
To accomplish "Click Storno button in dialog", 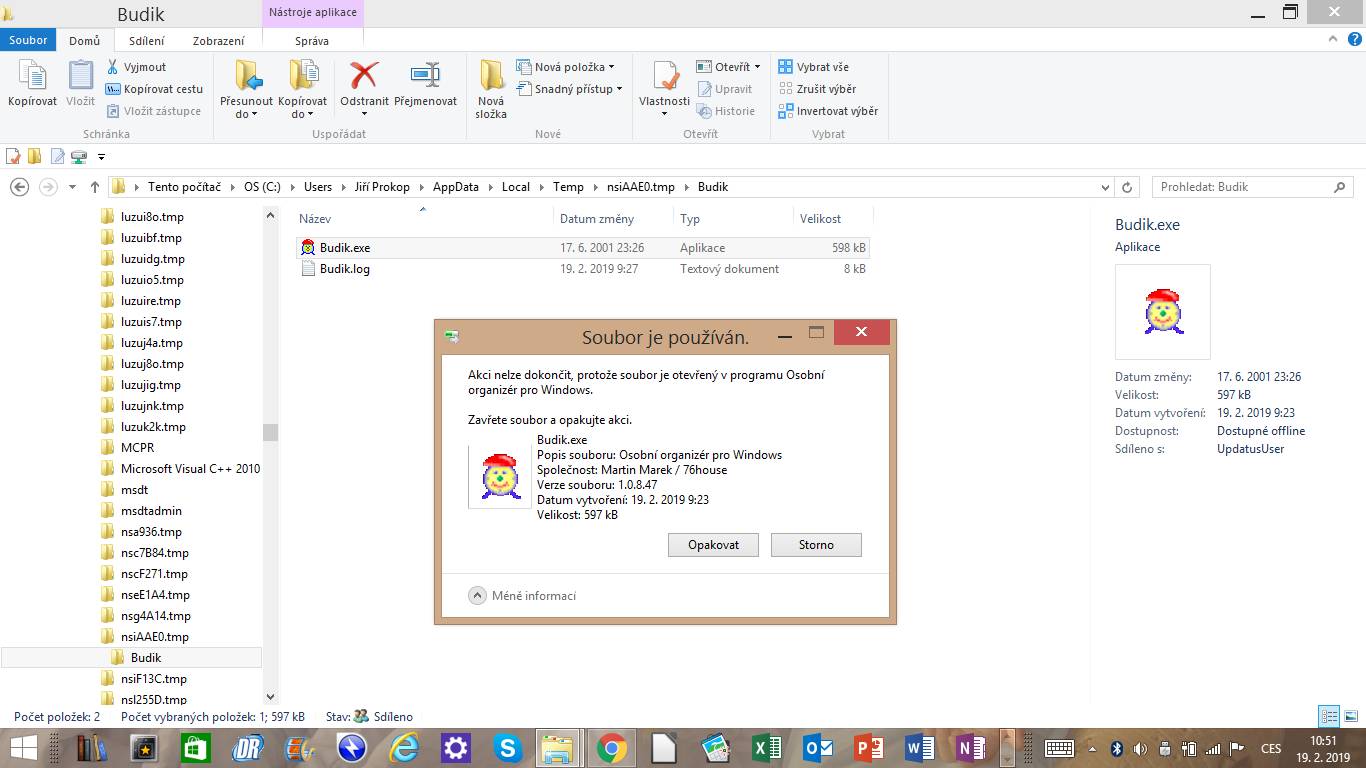I will [x=816, y=545].
